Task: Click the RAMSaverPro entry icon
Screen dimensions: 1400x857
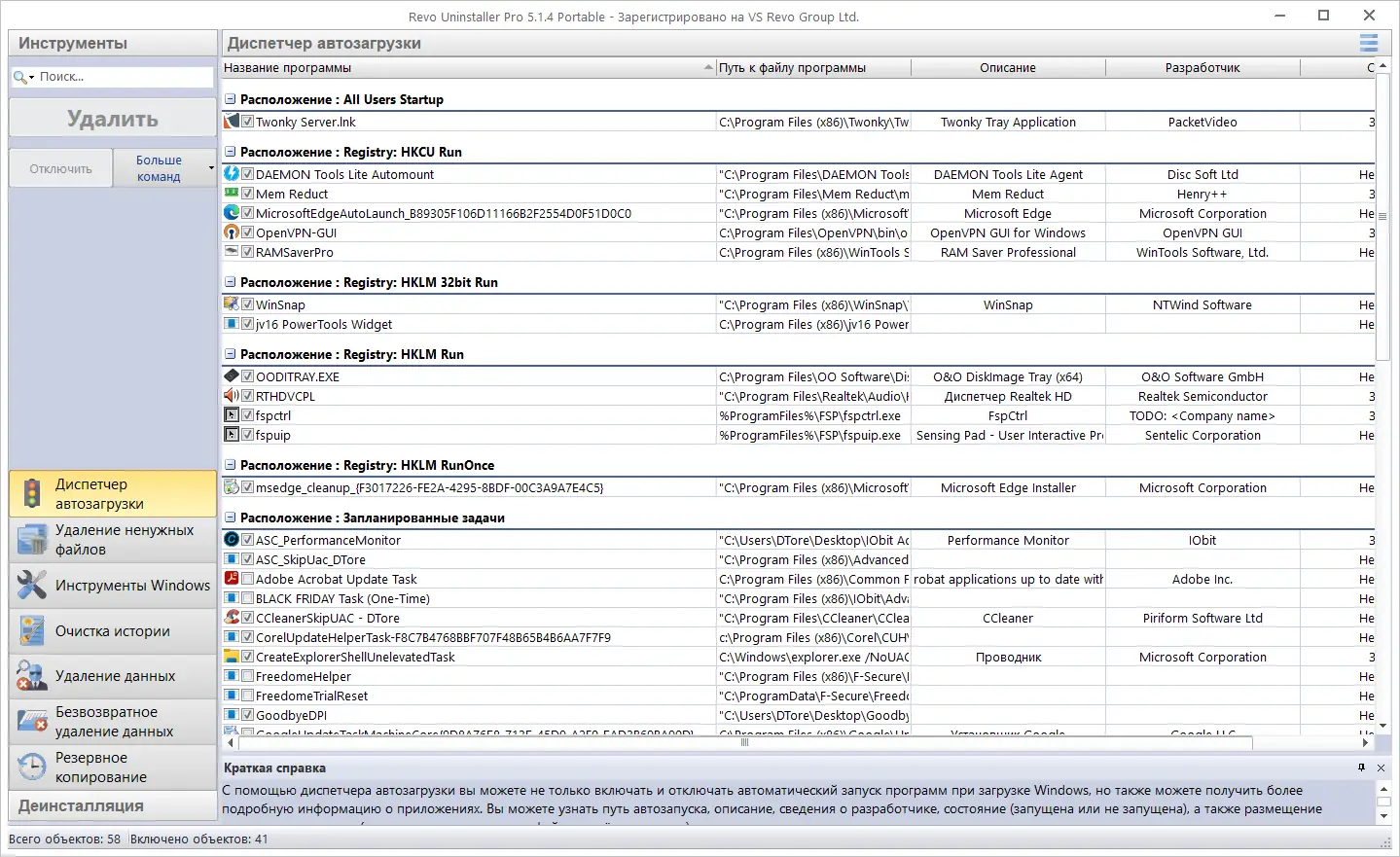Action: click(x=232, y=252)
